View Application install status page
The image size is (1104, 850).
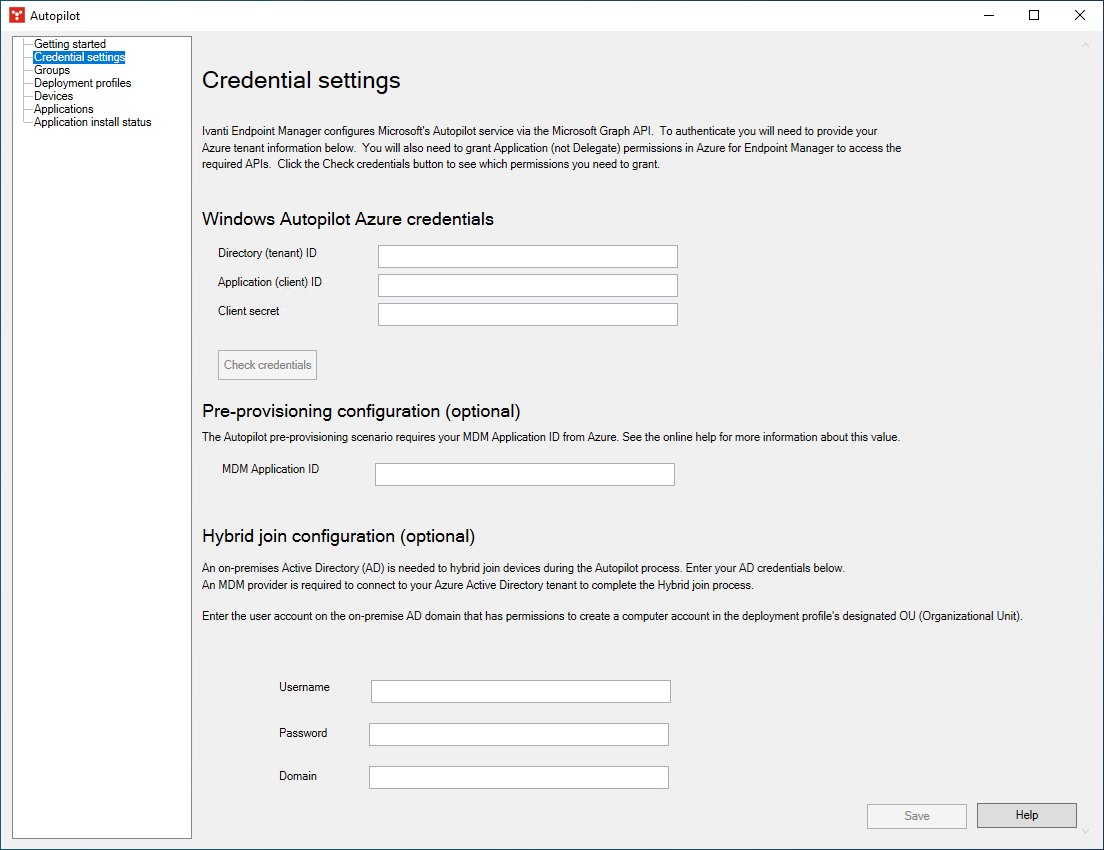(92, 122)
